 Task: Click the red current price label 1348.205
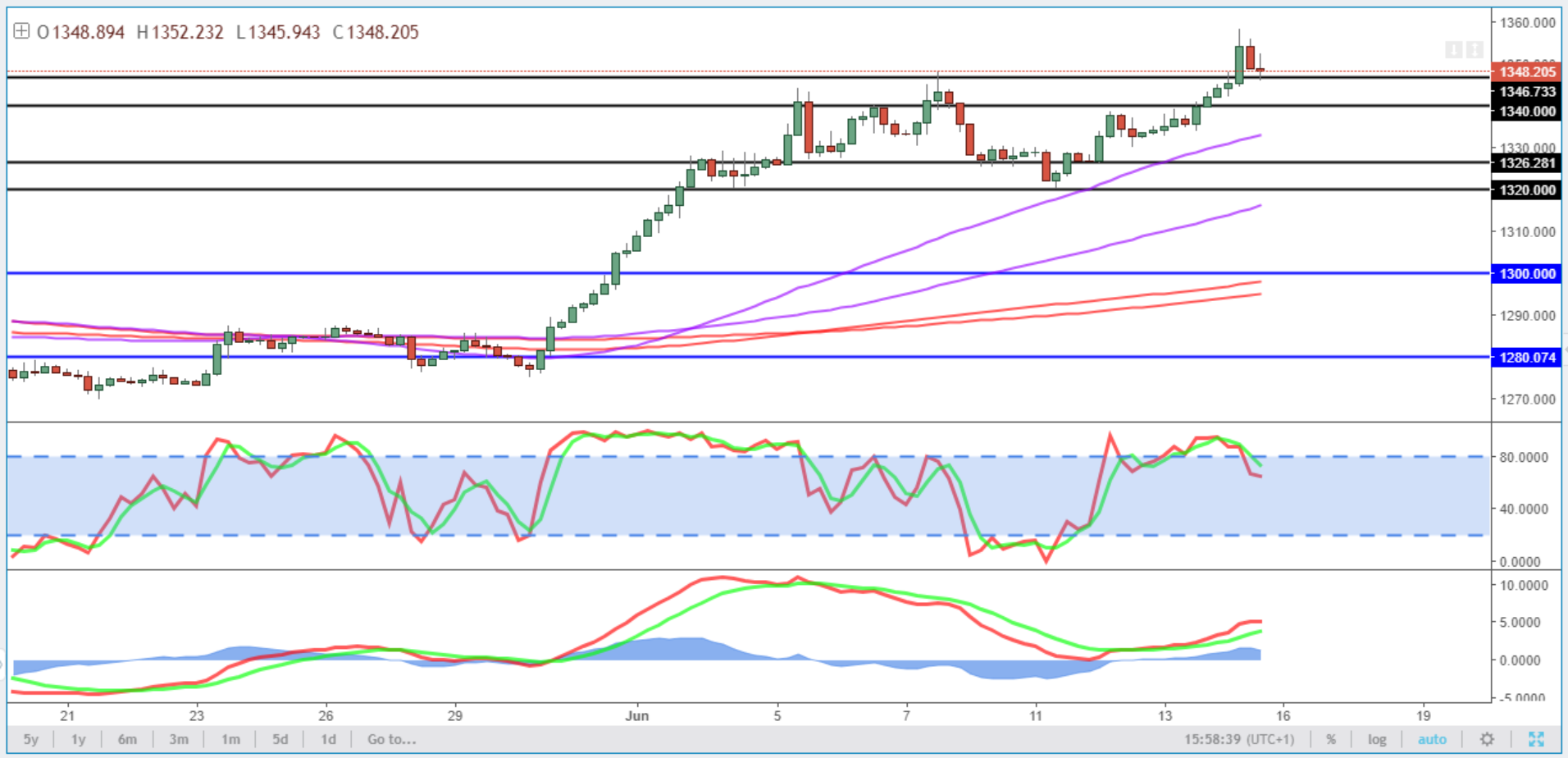1526,72
